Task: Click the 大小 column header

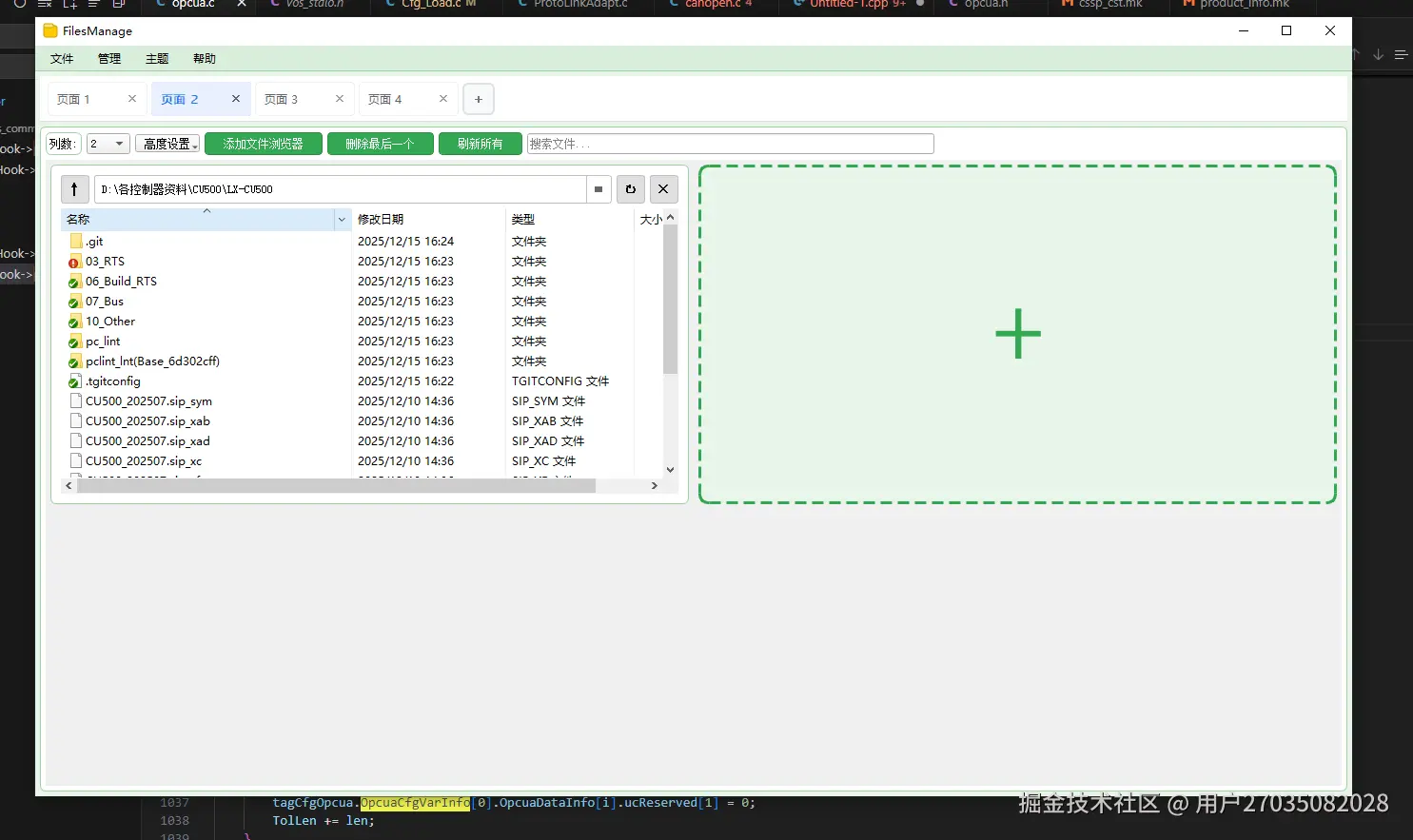Action: (x=649, y=220)
